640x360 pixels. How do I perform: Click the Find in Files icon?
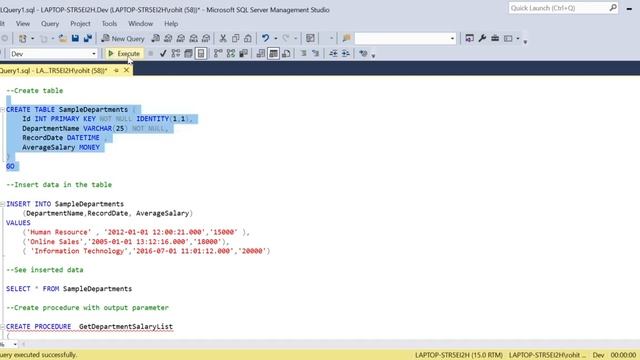347,38
